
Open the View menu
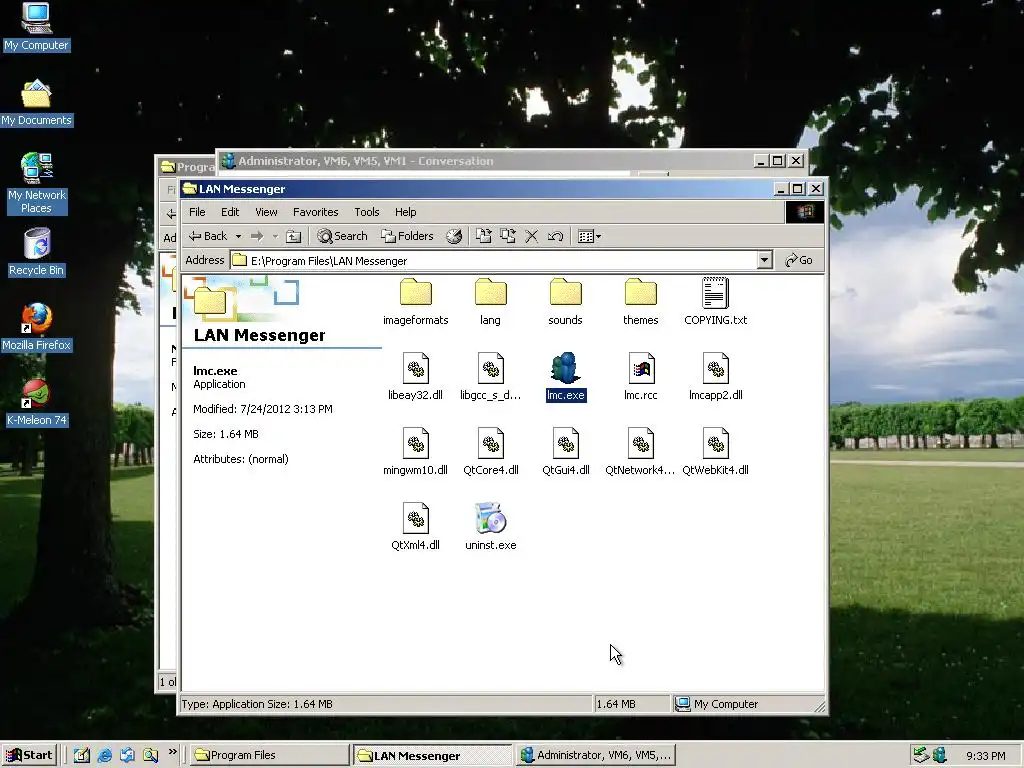tap(266, 212)
